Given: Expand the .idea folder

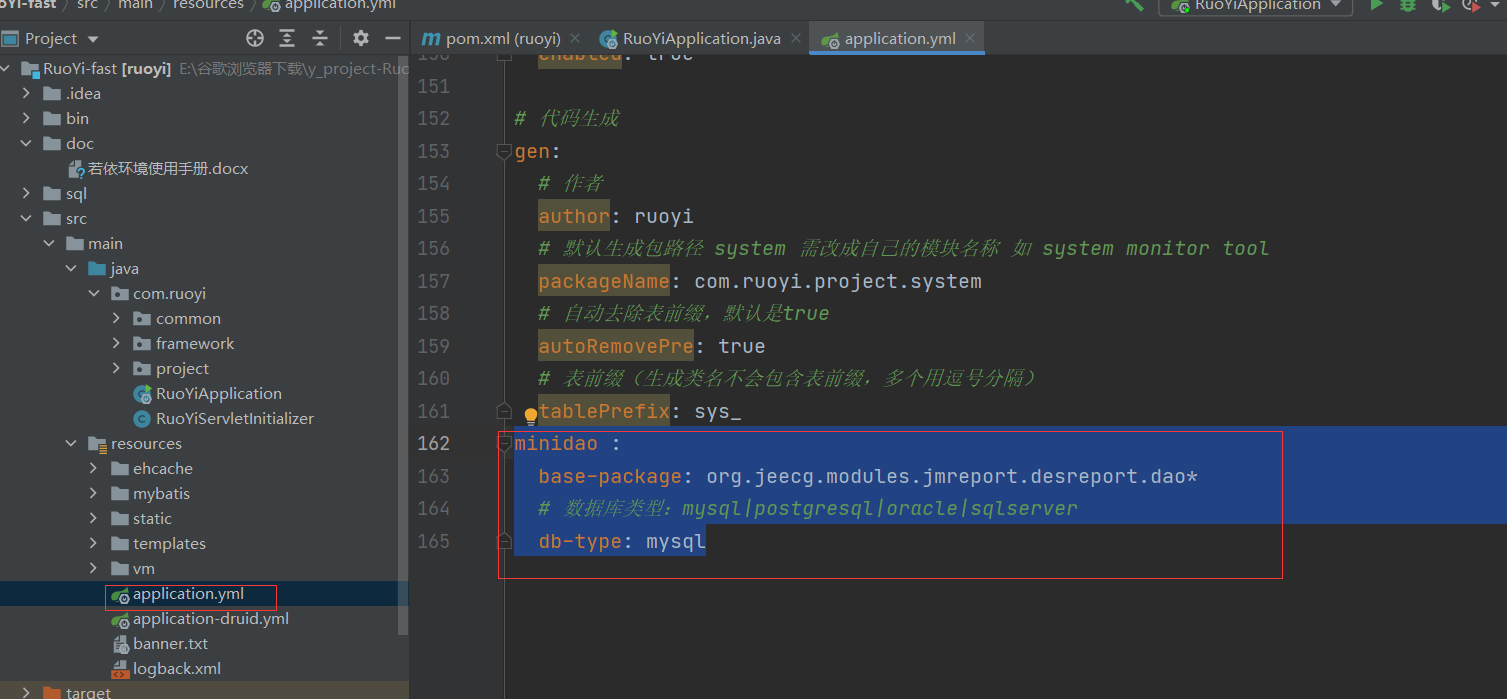Looking at the screenshot, I should coord(26,94).
